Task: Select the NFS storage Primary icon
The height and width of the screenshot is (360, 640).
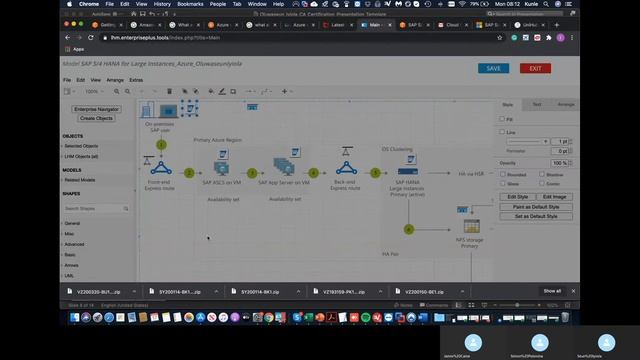Action: (471, 226)
